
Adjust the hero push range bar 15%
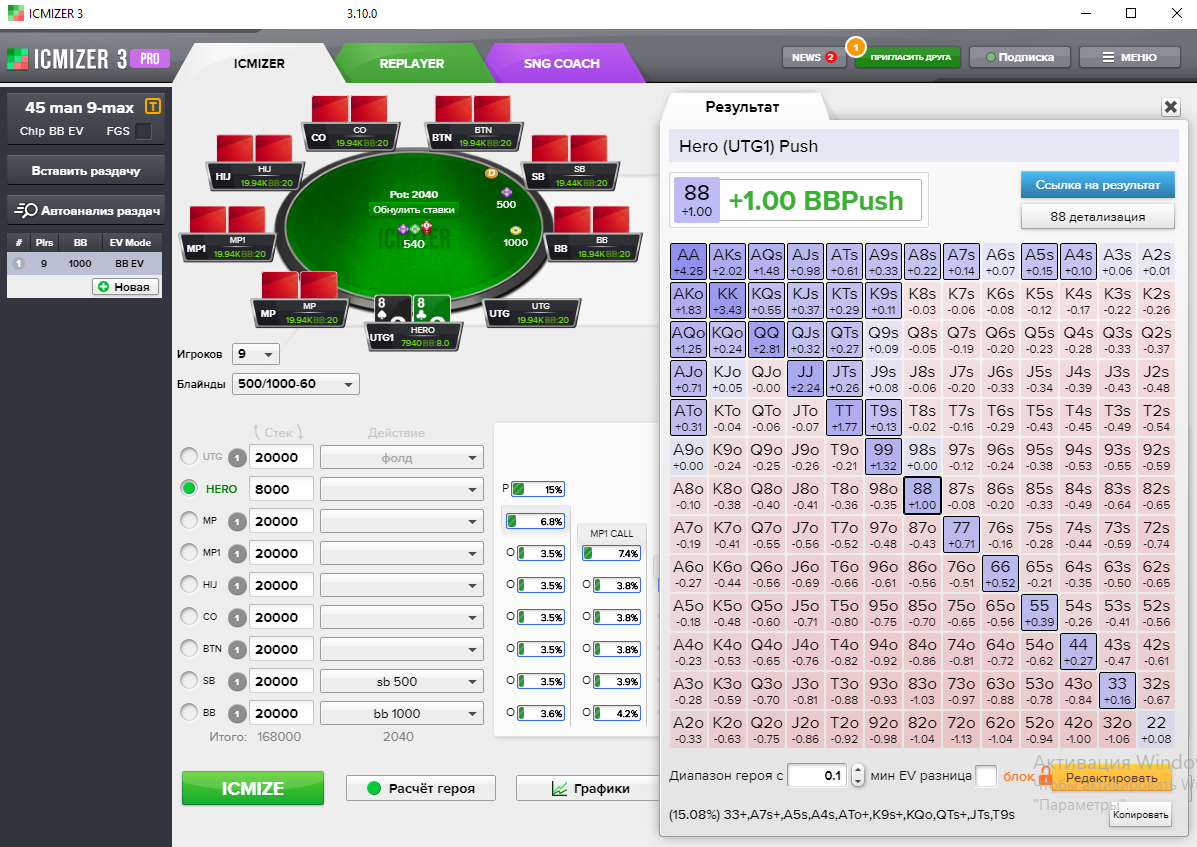[537, 489]
